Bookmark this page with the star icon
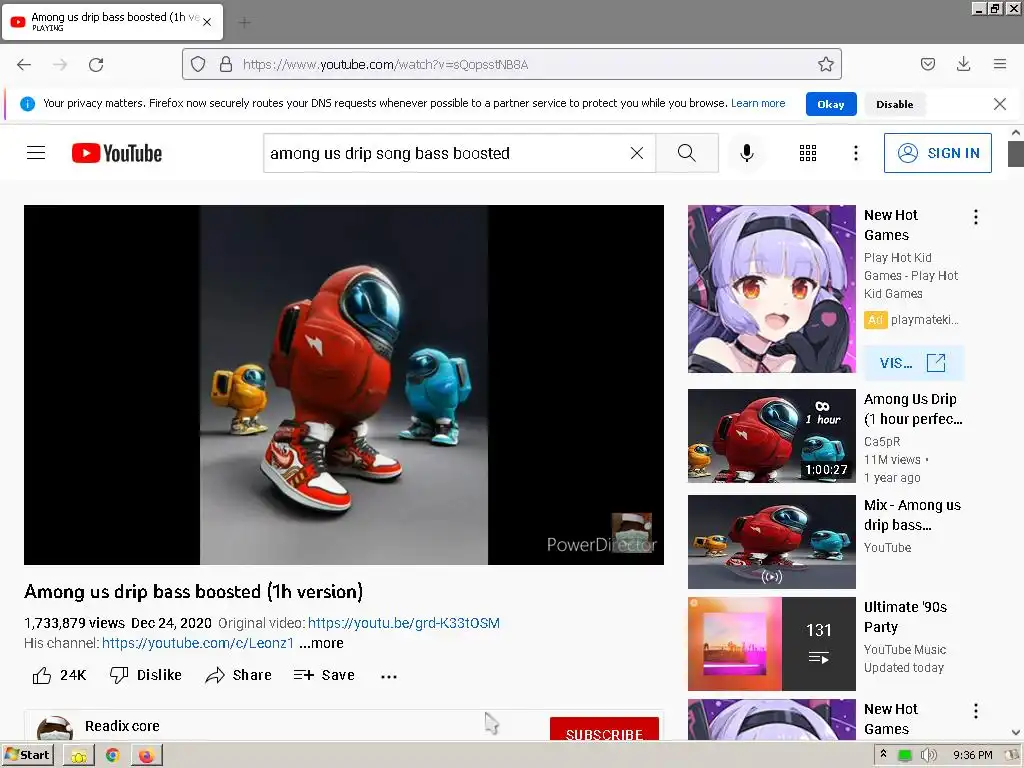The width and height of the screenshot is (1024, 768). [825, 64]
